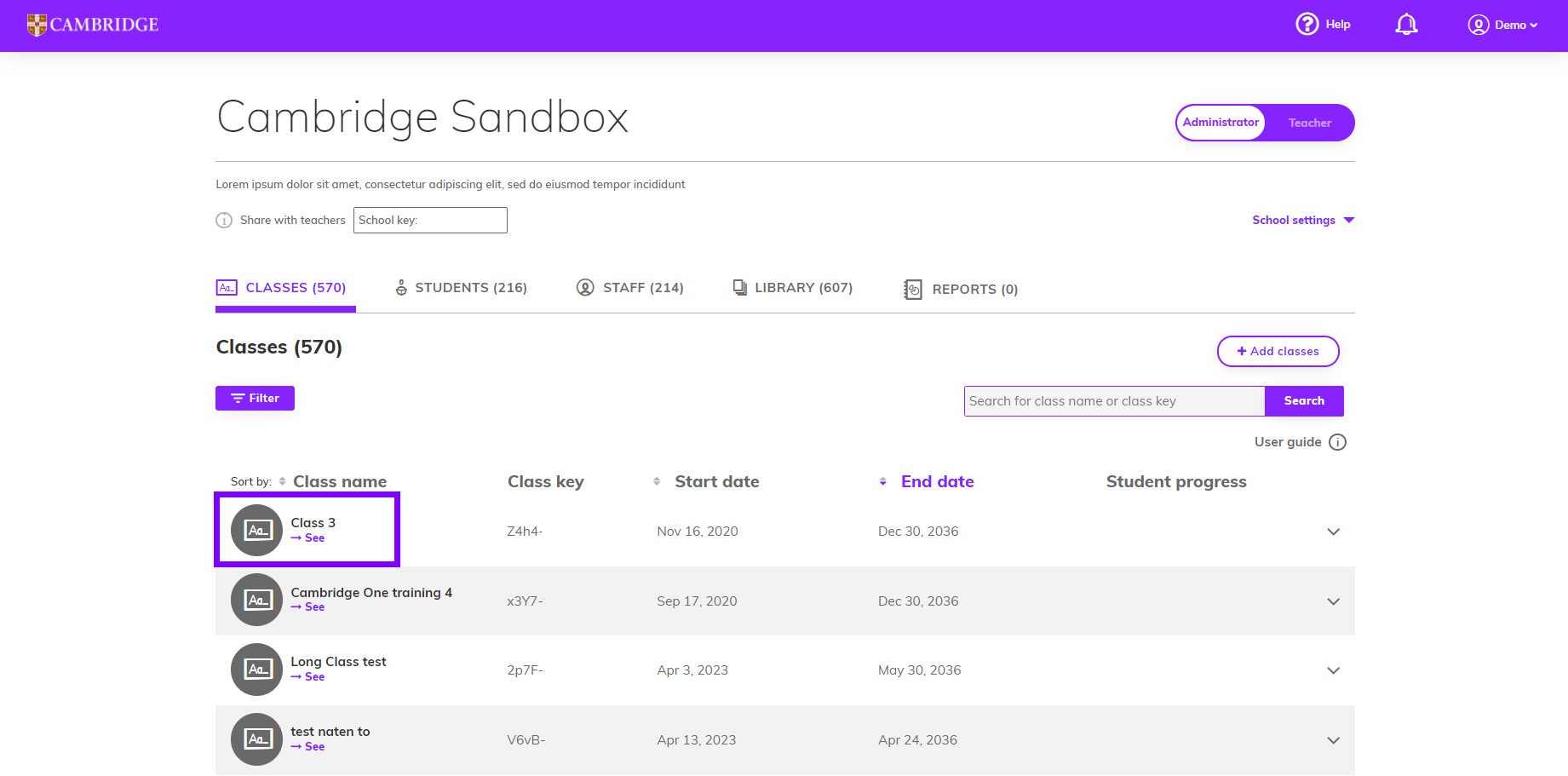Click end date Apr 24, 2036
The height and width of the screenshot is (776, 1568).
click(917, 740)
